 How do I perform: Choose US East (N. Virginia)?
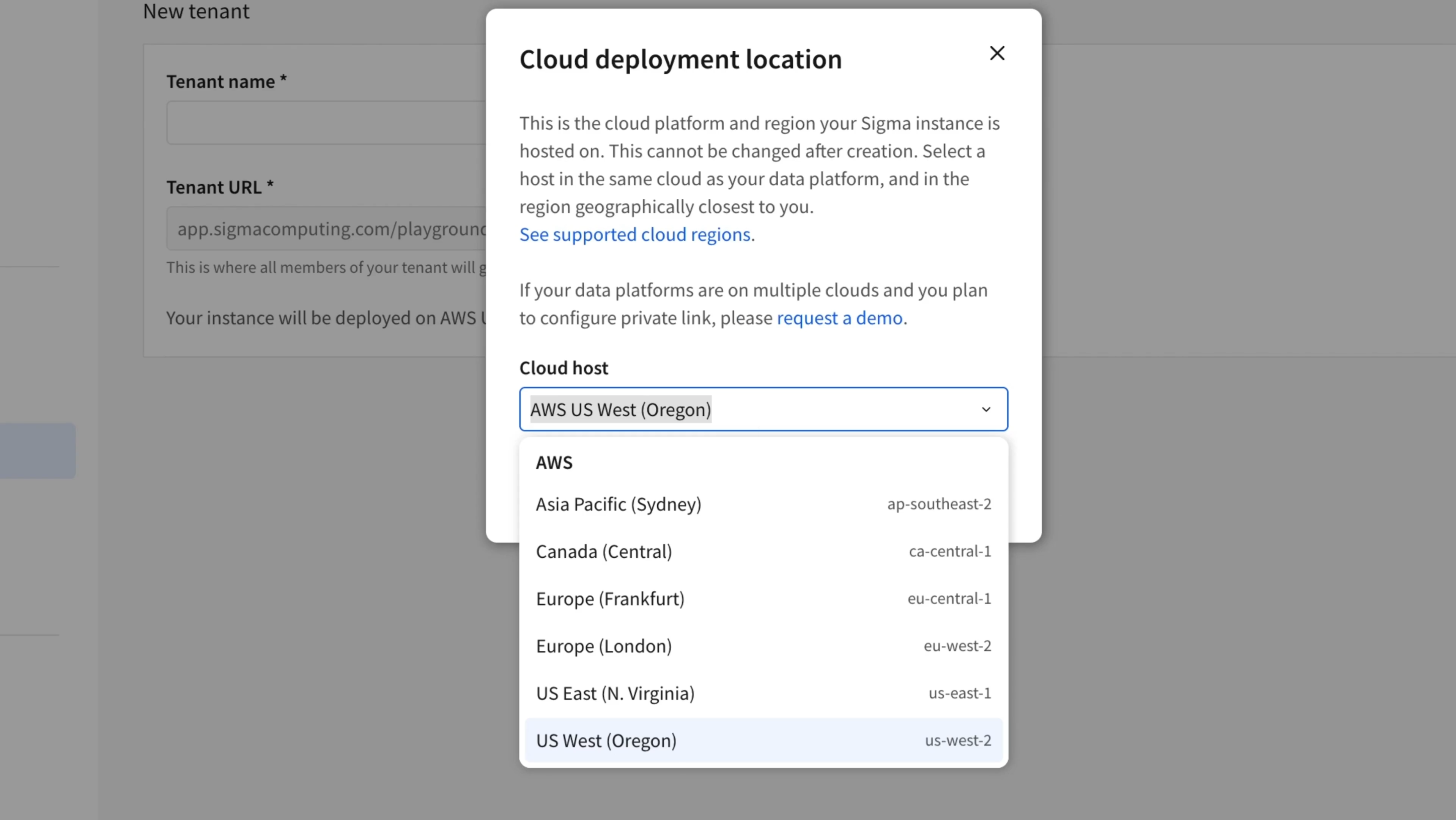[615, 693]
